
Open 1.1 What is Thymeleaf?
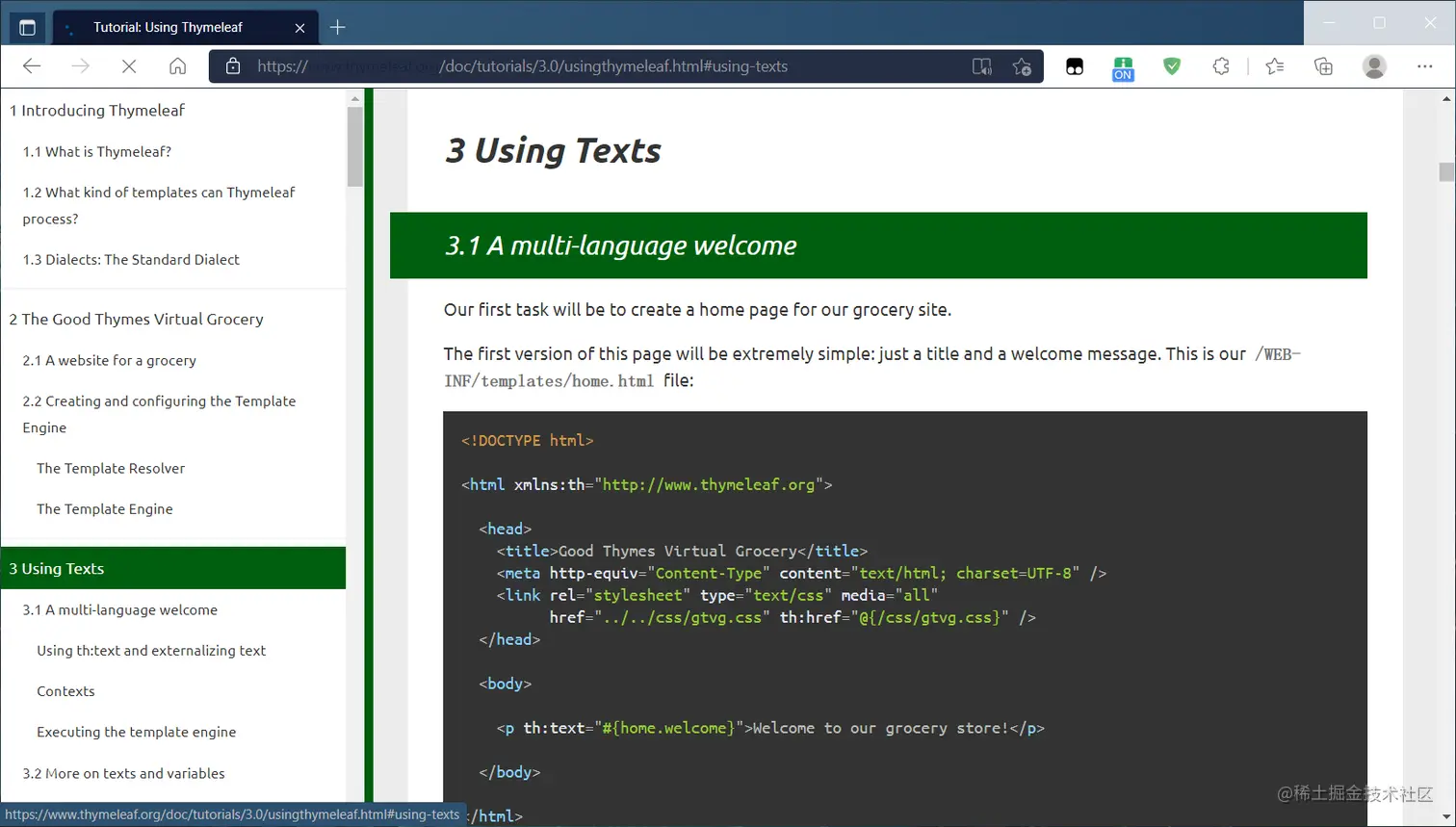tap(96, 152)
